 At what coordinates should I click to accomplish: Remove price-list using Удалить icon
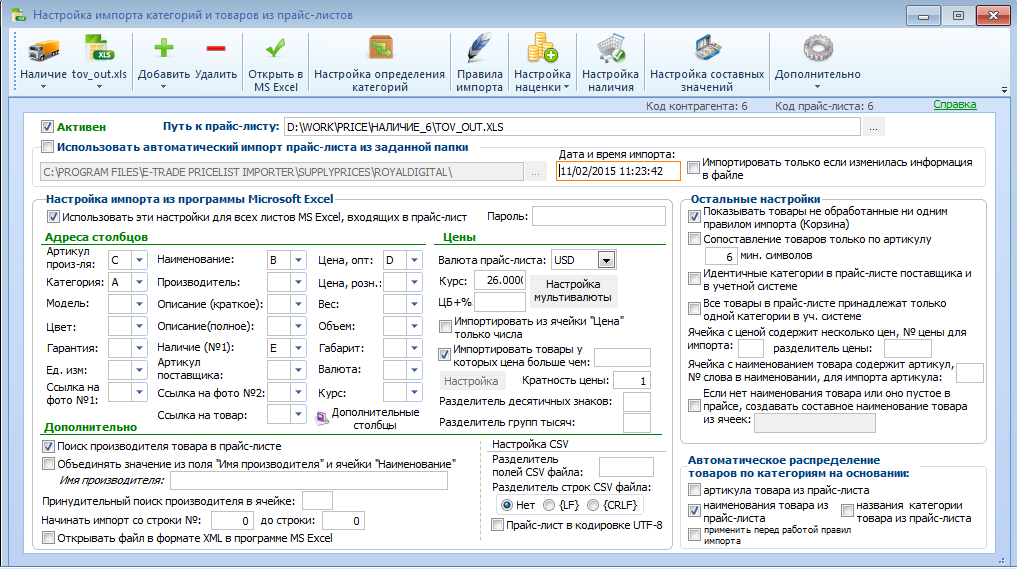pyautogui.click(x=216, y=49)
